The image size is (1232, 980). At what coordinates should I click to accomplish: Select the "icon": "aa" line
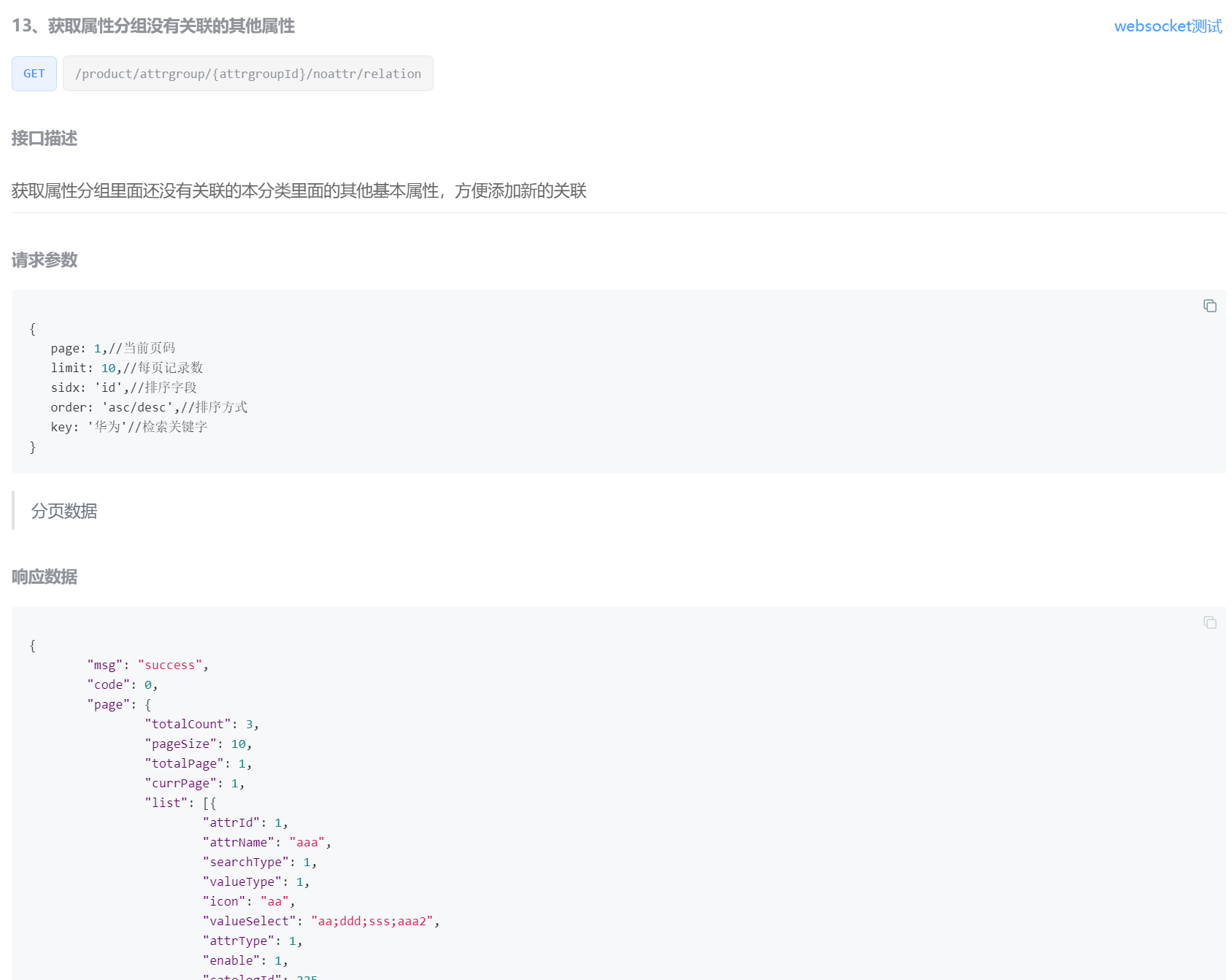click(x=249, y=901)
